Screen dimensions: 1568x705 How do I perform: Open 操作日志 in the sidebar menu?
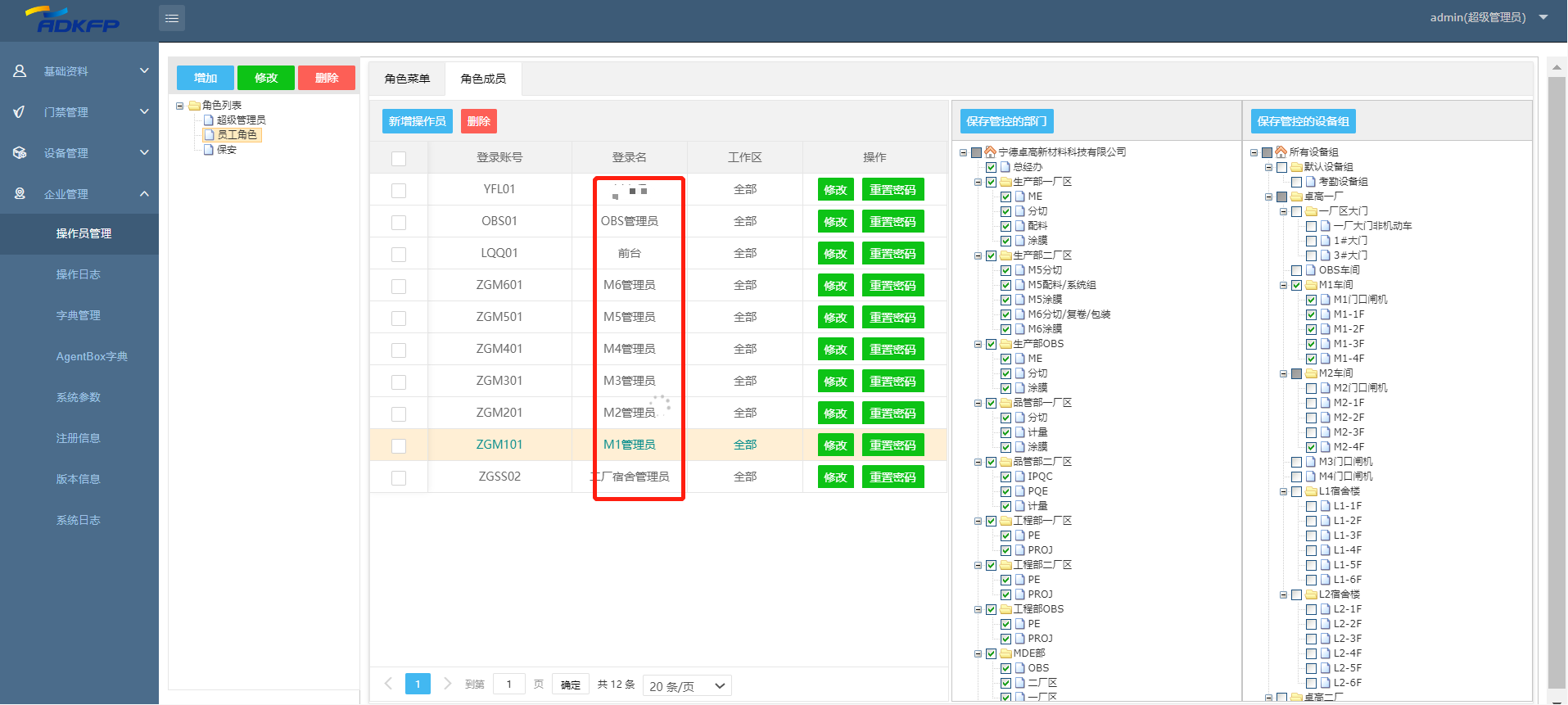pos(79,274)
